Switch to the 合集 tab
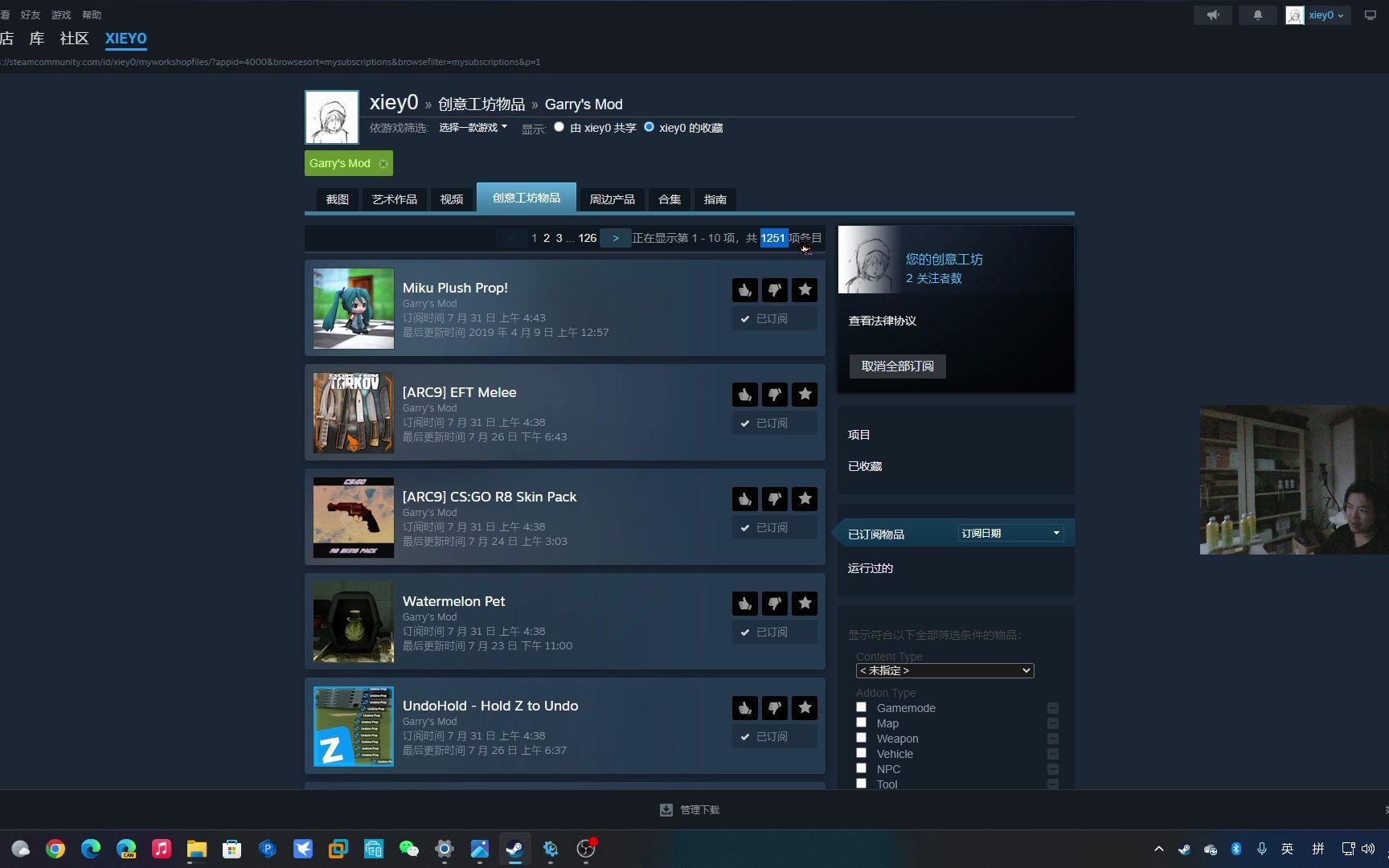This screenshot has width=1389, height=868. 668,199
